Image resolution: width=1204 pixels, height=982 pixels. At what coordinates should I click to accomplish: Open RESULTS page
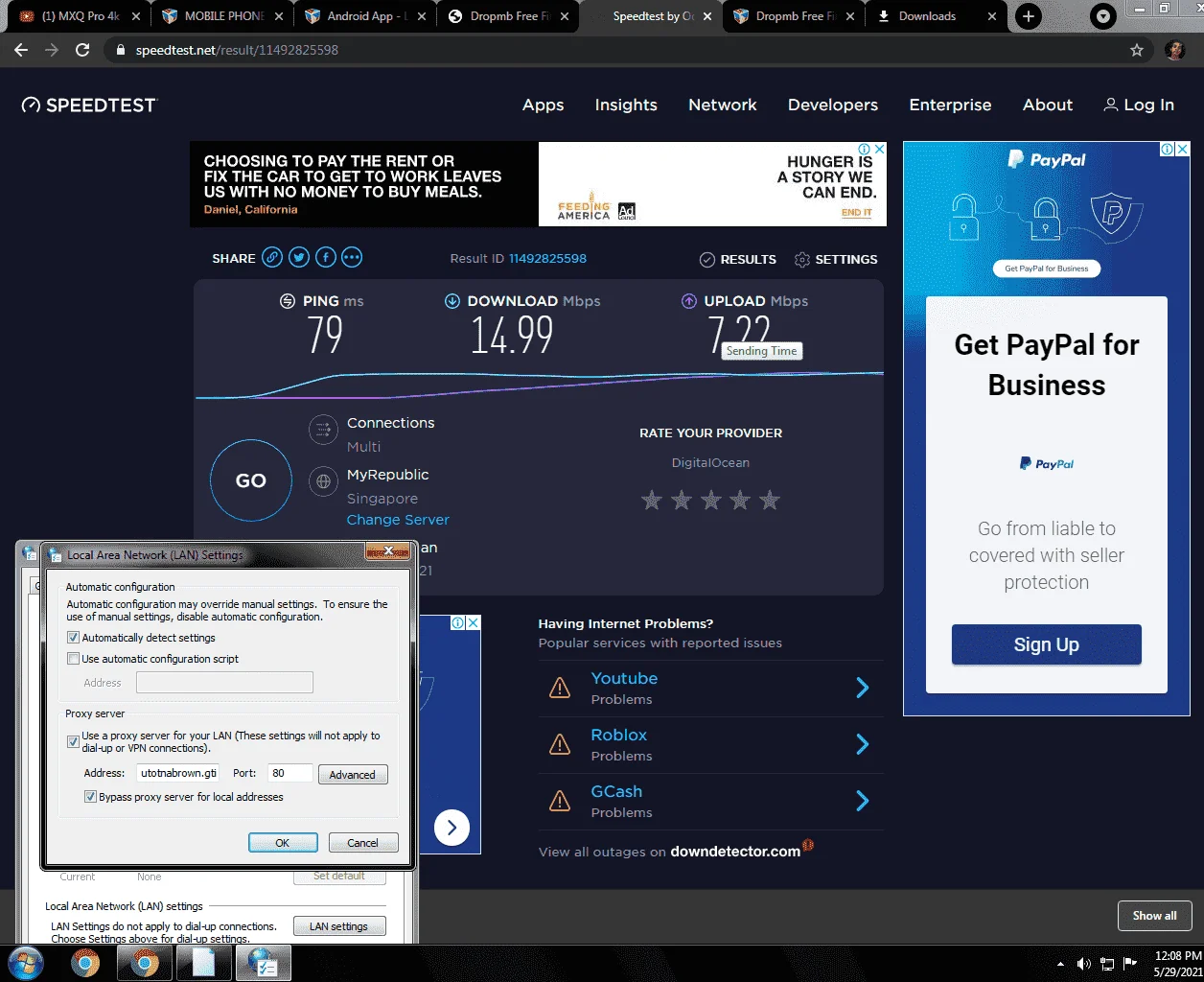tap(738, 260)
